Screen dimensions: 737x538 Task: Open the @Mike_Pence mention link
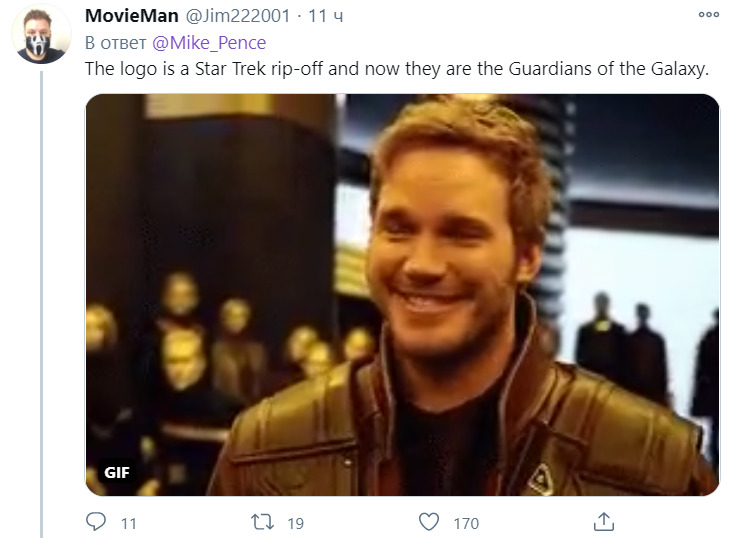[209, 43]
